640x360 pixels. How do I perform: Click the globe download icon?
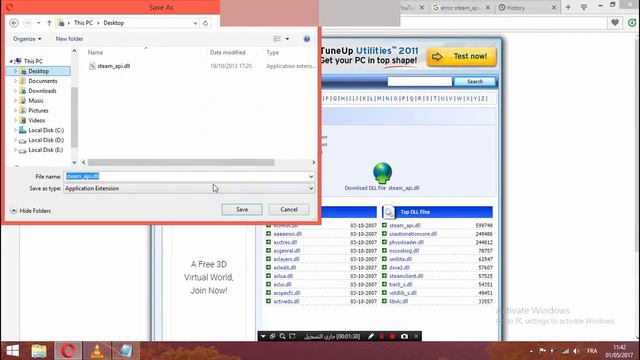(382, 173)
